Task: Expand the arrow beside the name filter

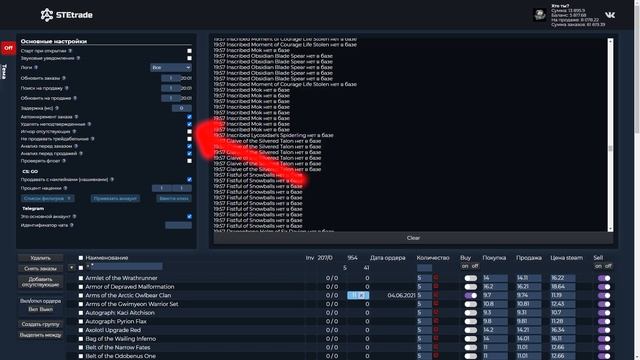Action: click(71, 268)
